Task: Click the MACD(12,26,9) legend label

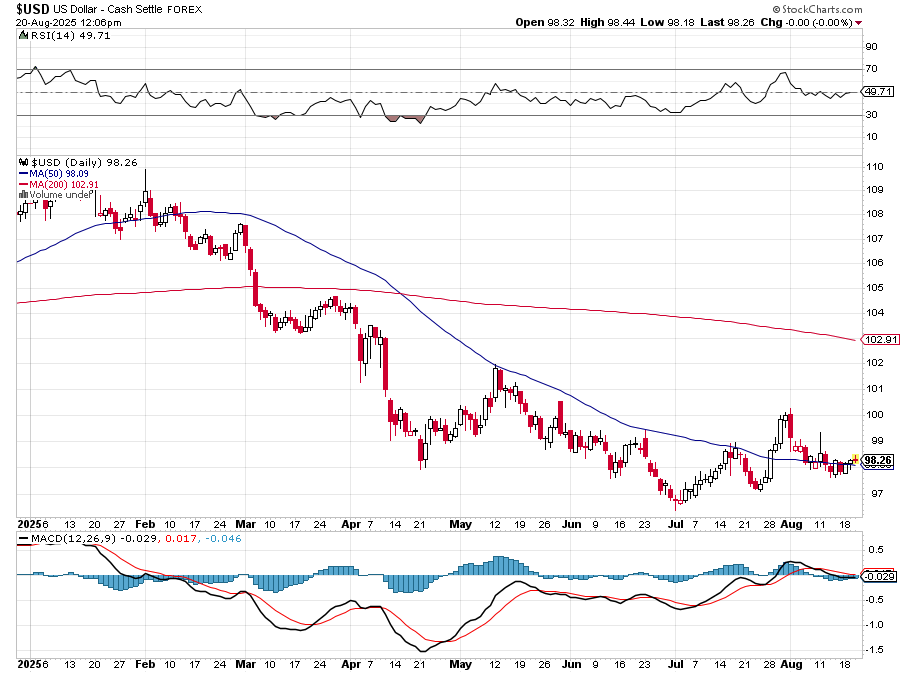Action: (x=72, y=541)
